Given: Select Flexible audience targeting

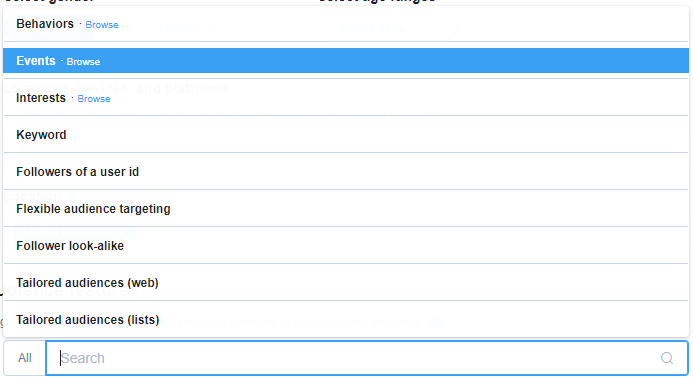Looking at the screenshot, I should [x=346, y=208].
